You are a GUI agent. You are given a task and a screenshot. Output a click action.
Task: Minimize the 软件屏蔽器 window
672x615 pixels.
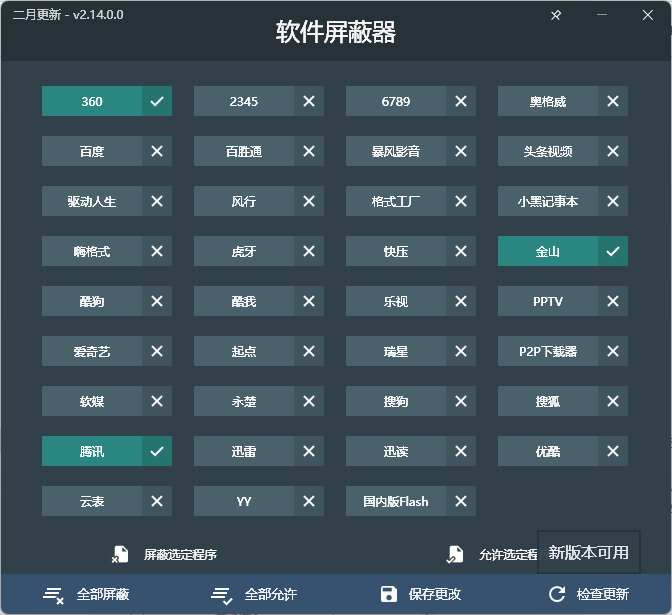(x=603, y=15)
